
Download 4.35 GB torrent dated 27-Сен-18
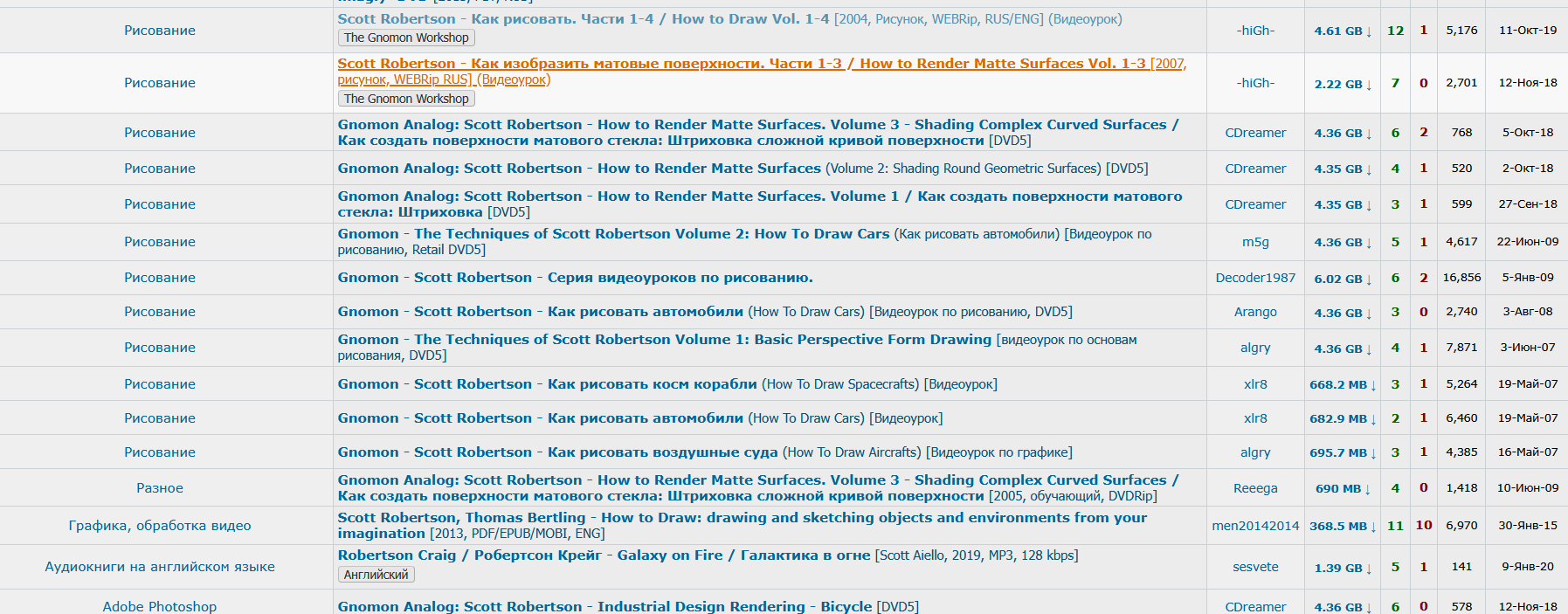(x=1343, y=204)
